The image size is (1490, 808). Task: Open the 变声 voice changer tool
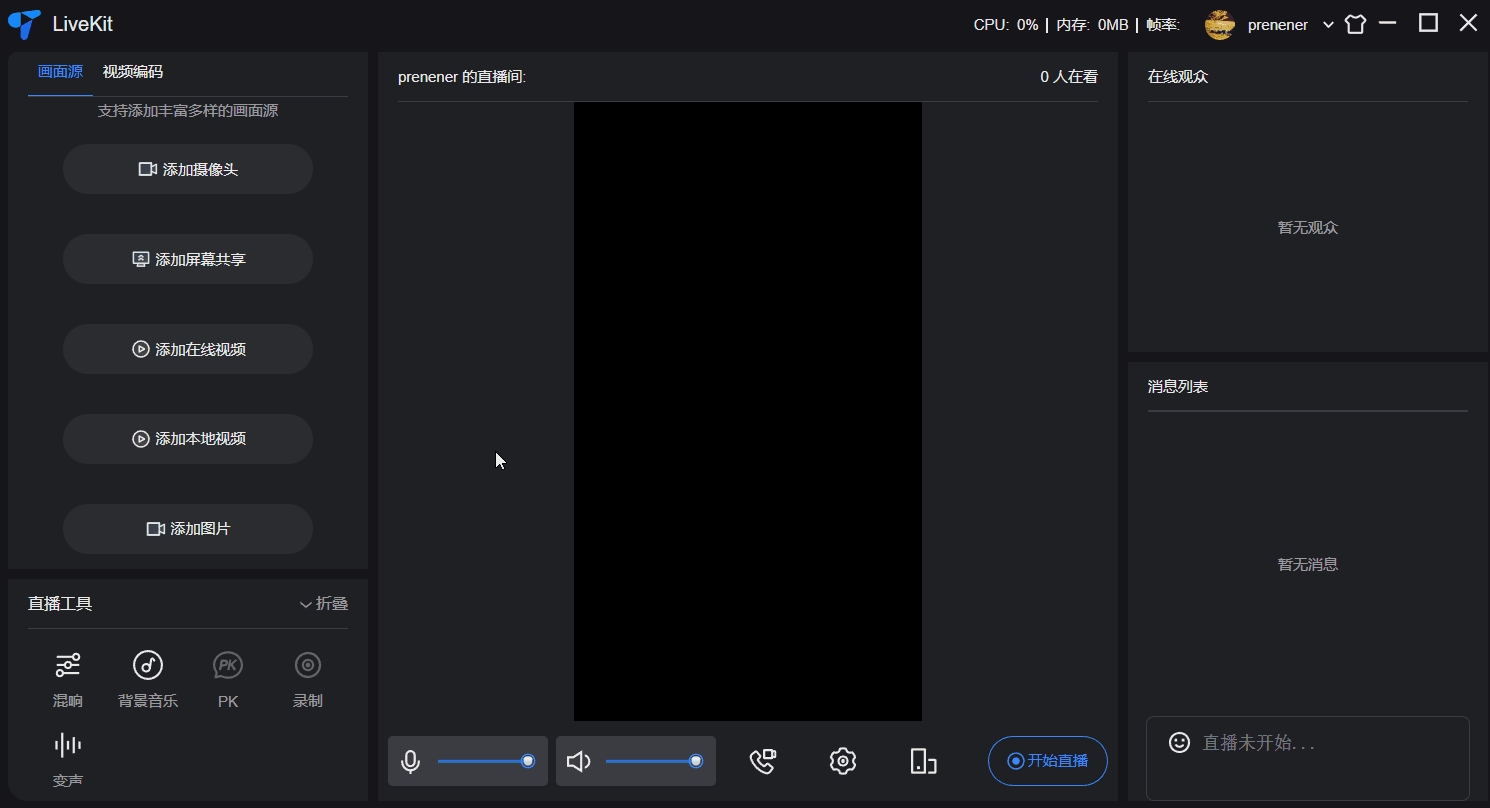(x=68, y=758)
